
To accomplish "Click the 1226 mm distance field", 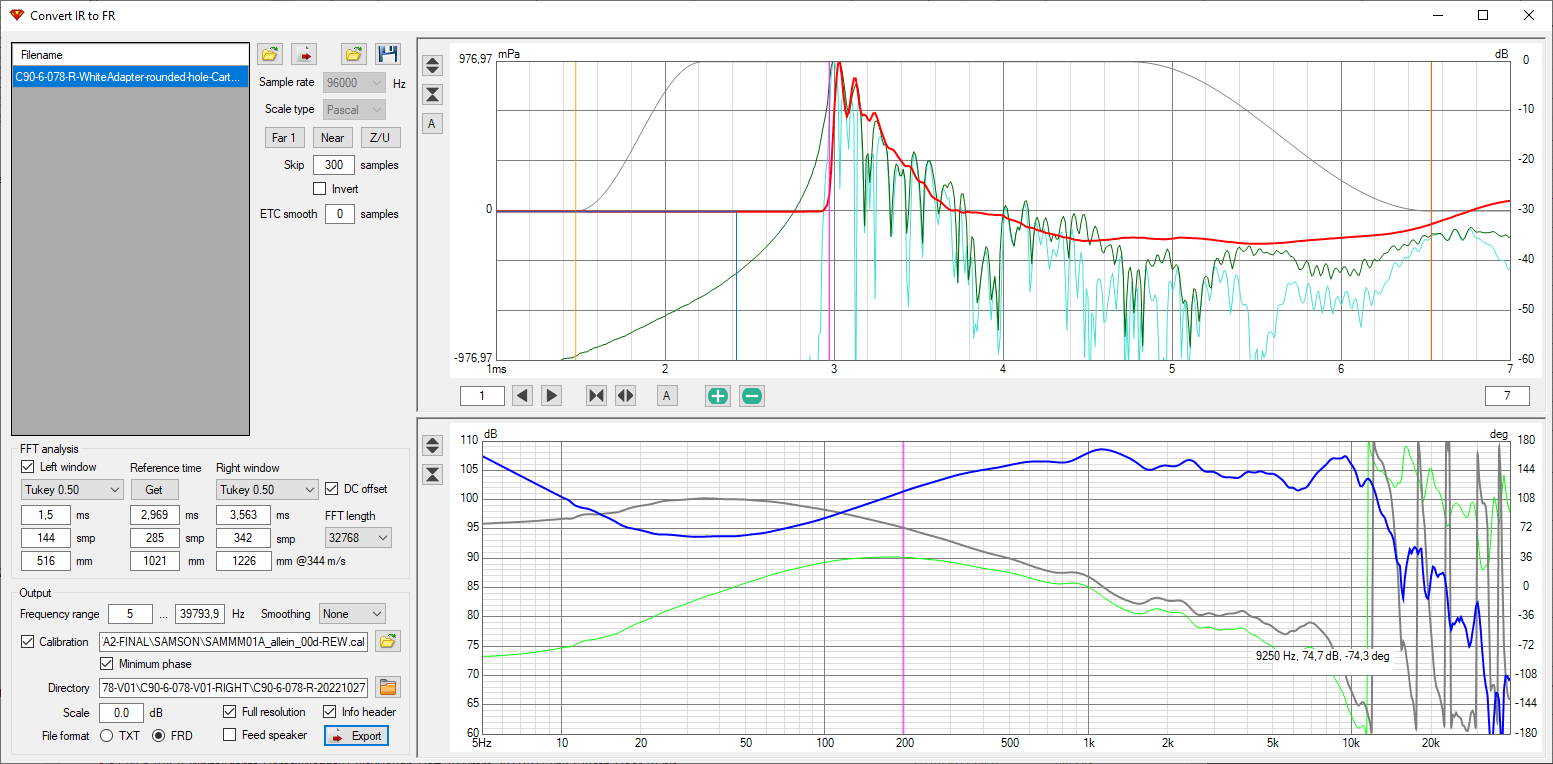I will (x=243, y=561).
